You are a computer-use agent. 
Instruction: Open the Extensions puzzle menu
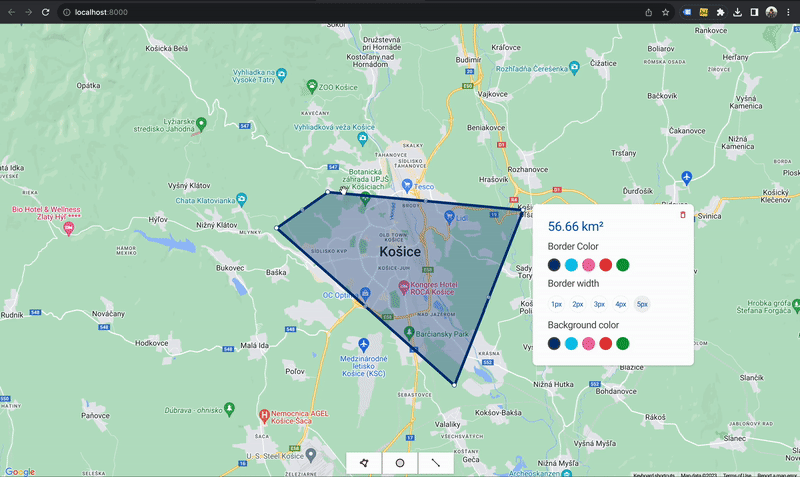point(720,12)
